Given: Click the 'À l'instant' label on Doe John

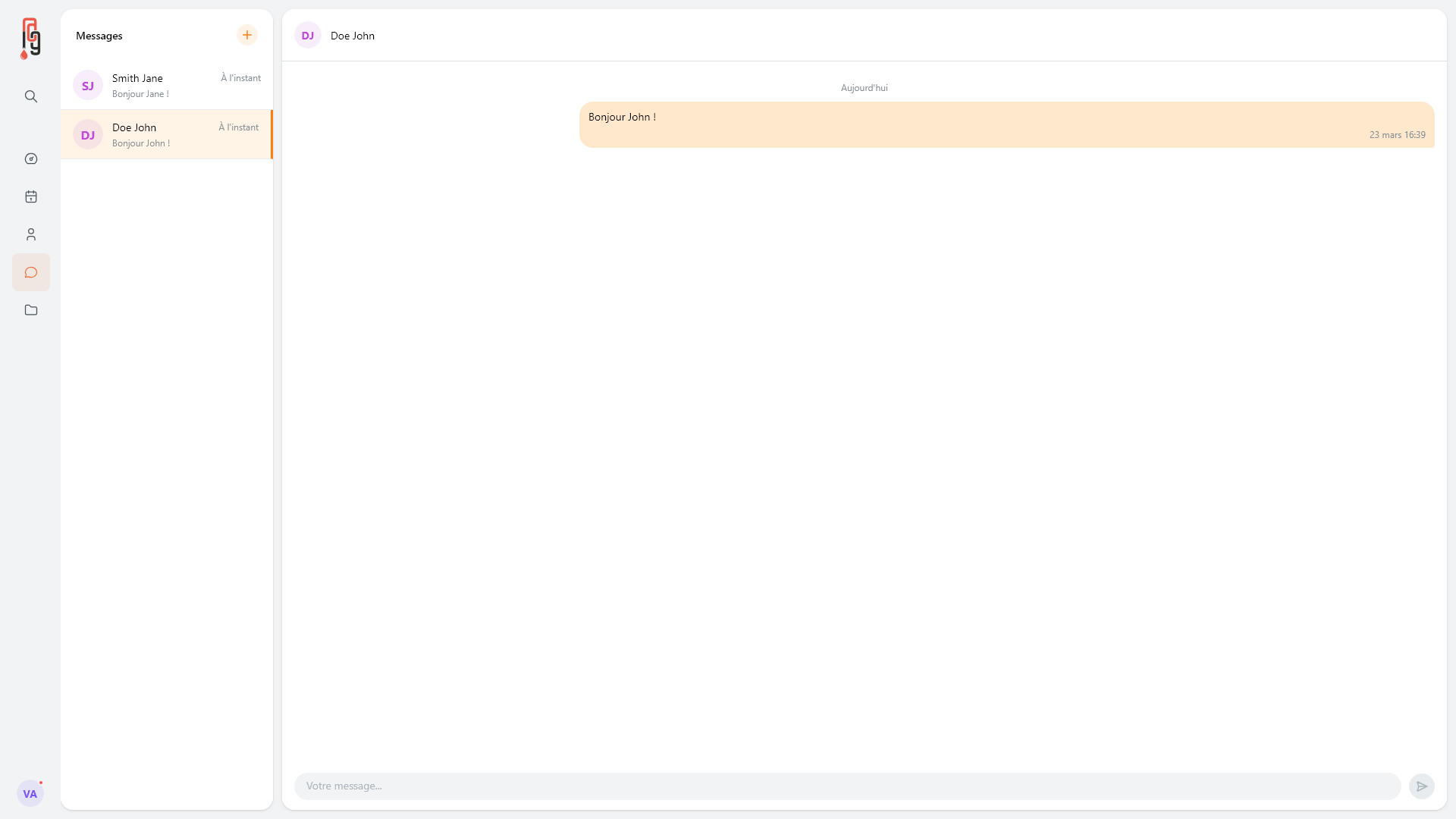Looking at the screenshot, I should (x=237, y=127).
